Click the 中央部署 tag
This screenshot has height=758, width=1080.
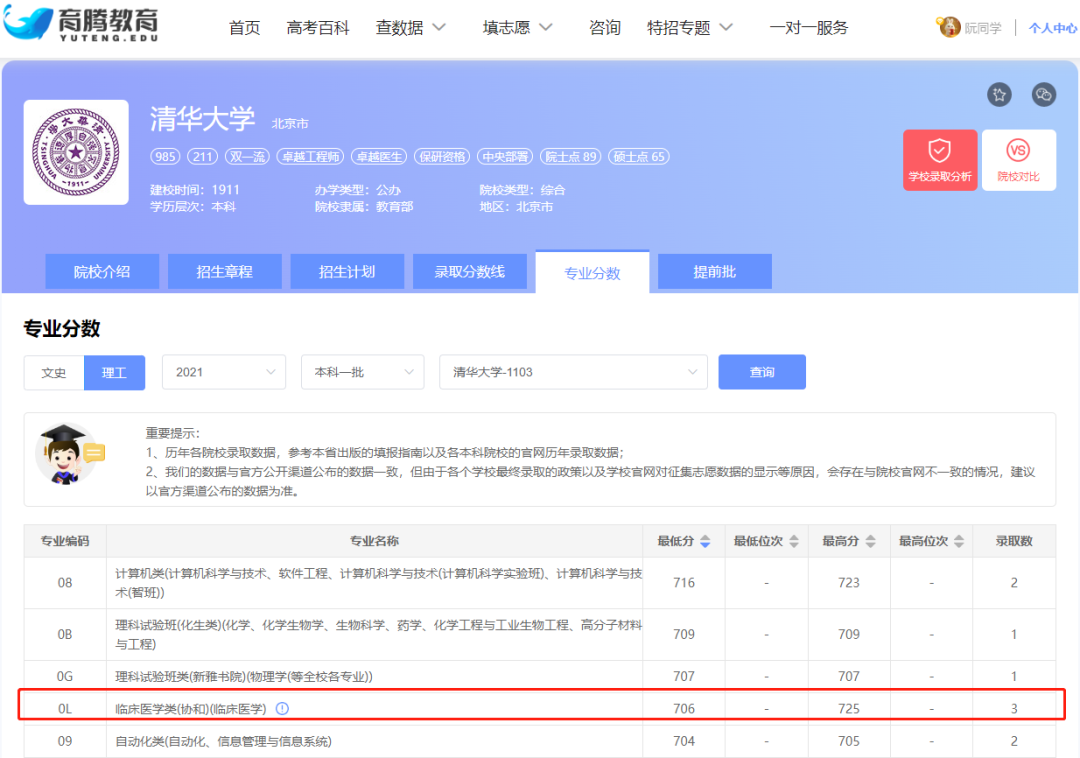505,156
